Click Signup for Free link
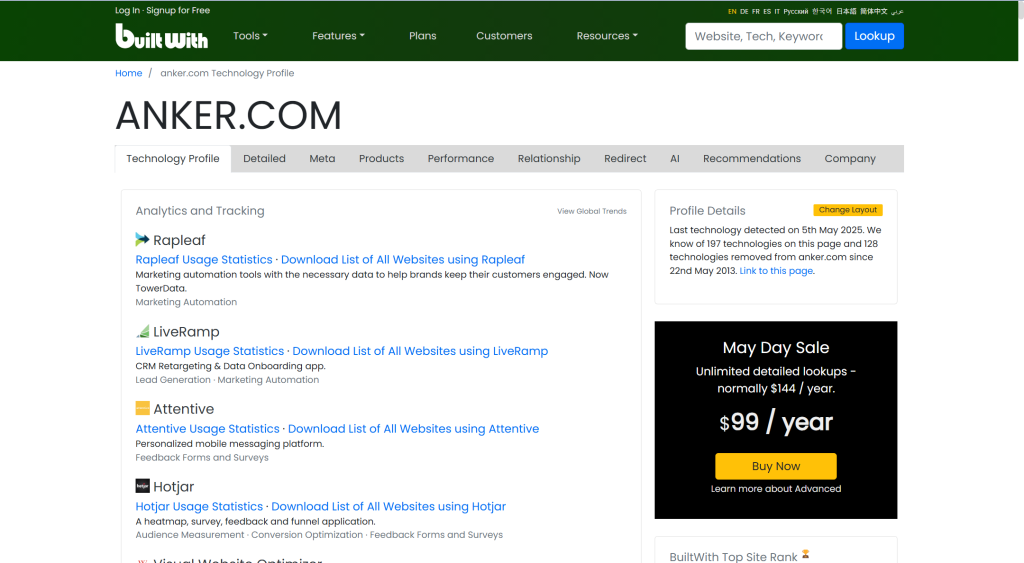The height and width of the screenshot is (563, 1024). tap(178, 10)
